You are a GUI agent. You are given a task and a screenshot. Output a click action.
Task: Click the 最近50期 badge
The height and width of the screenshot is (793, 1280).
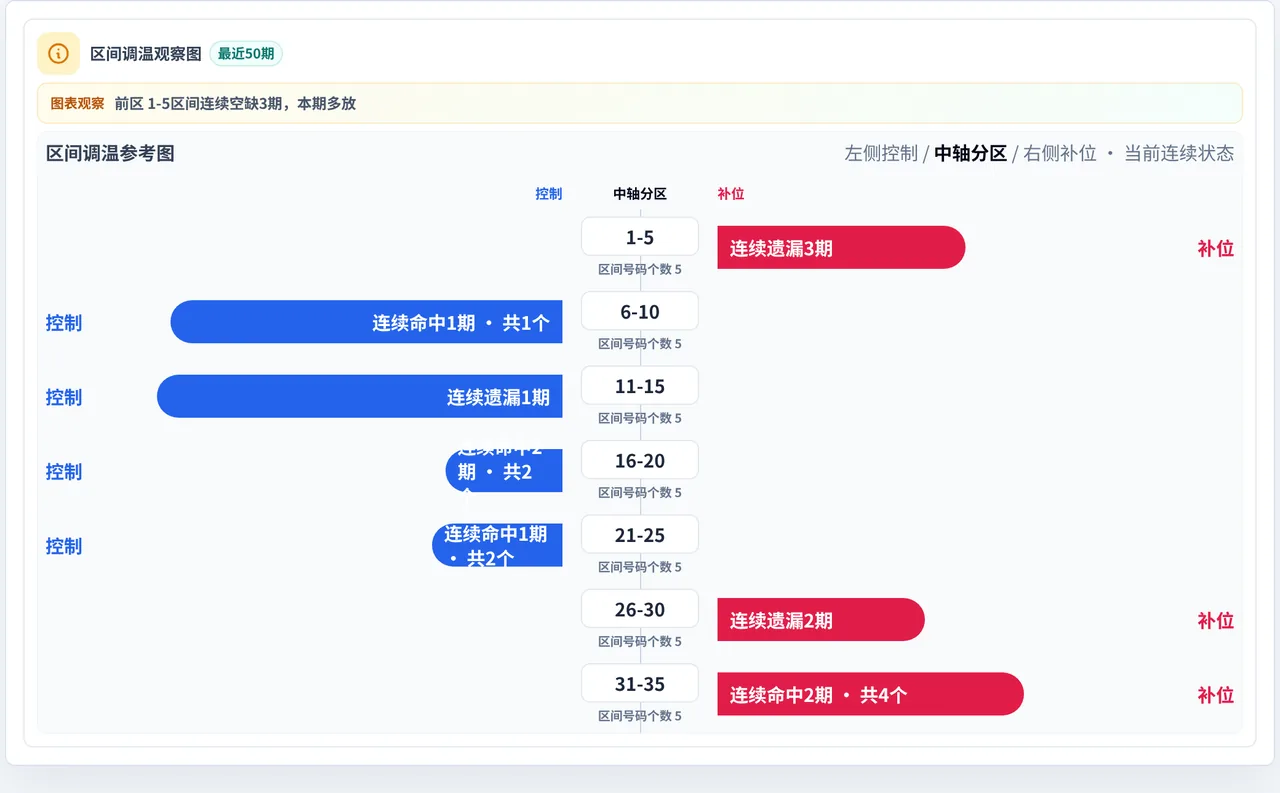[x=246, y=53]
